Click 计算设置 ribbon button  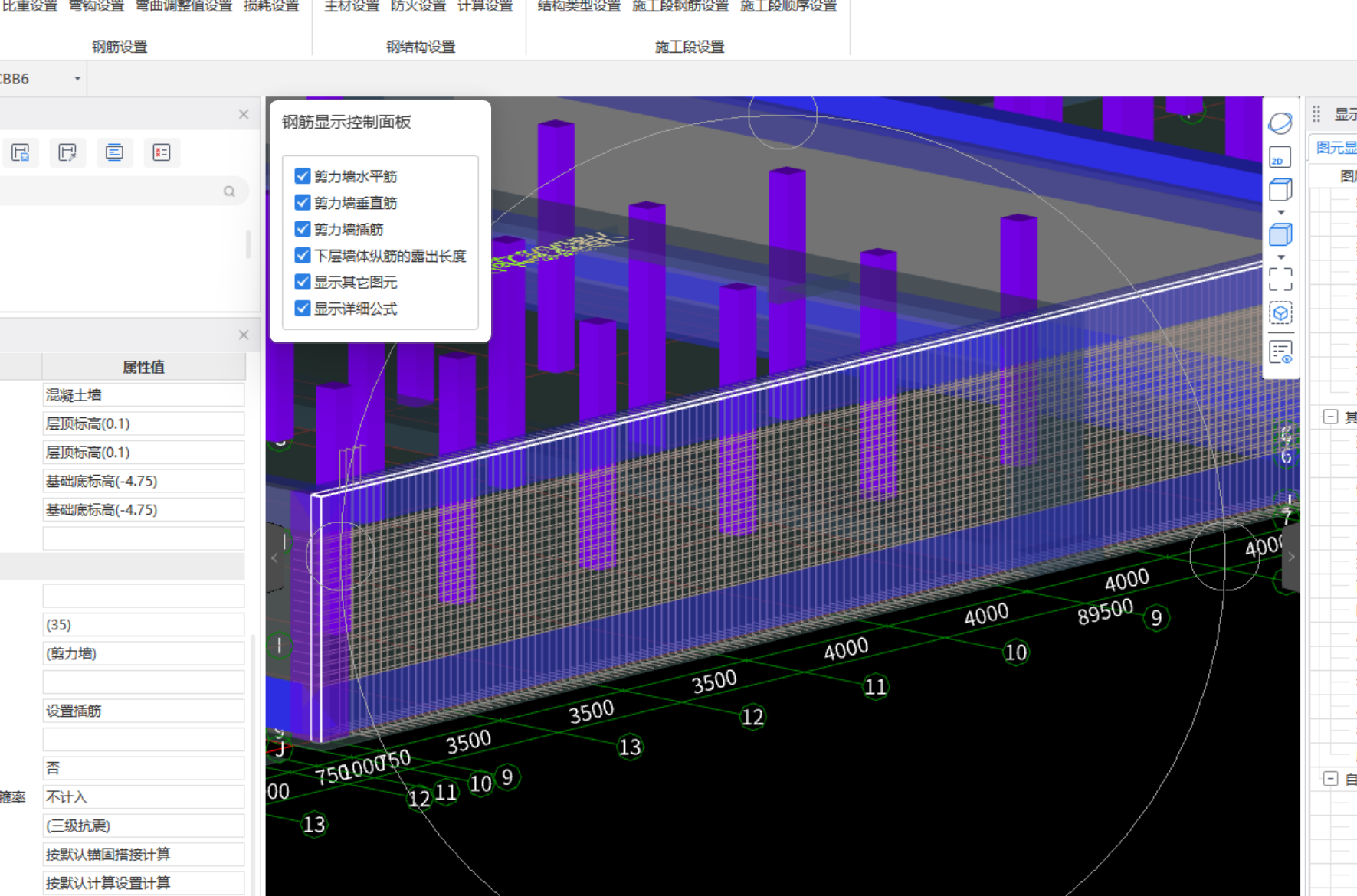tap(485, 6)
